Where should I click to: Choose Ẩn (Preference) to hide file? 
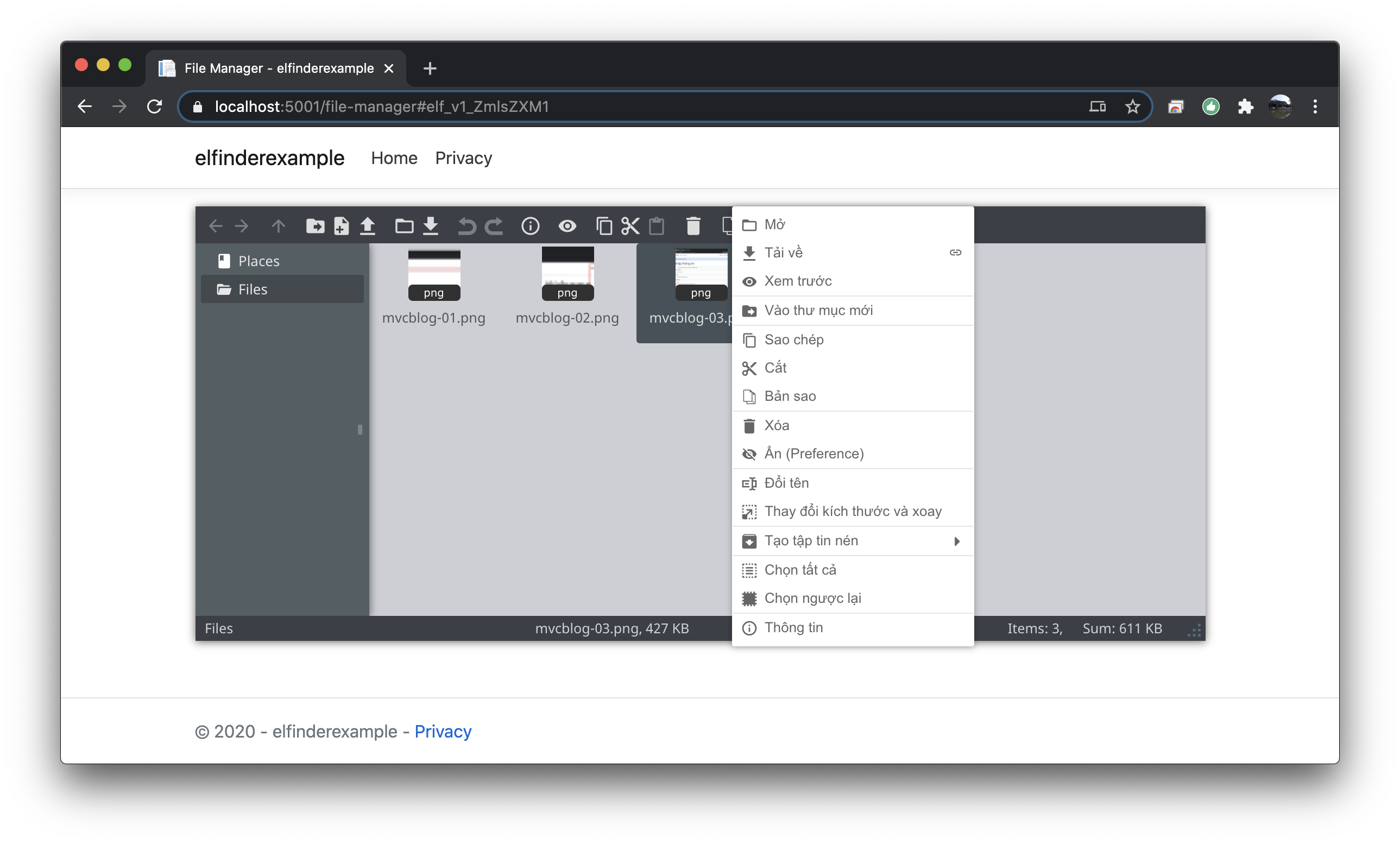click(x=813, y=454)
